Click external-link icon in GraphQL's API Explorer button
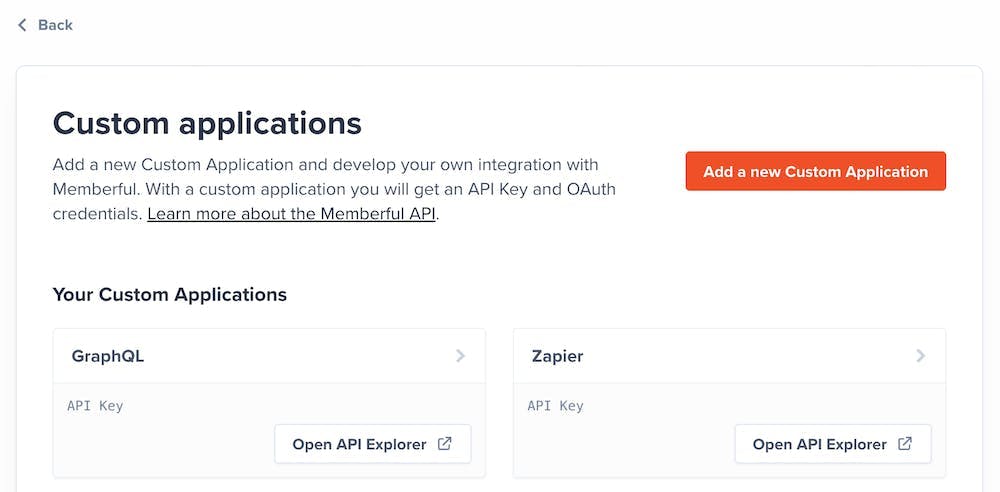The width and height of the screenshot is (1000, 492). (445, 444)
